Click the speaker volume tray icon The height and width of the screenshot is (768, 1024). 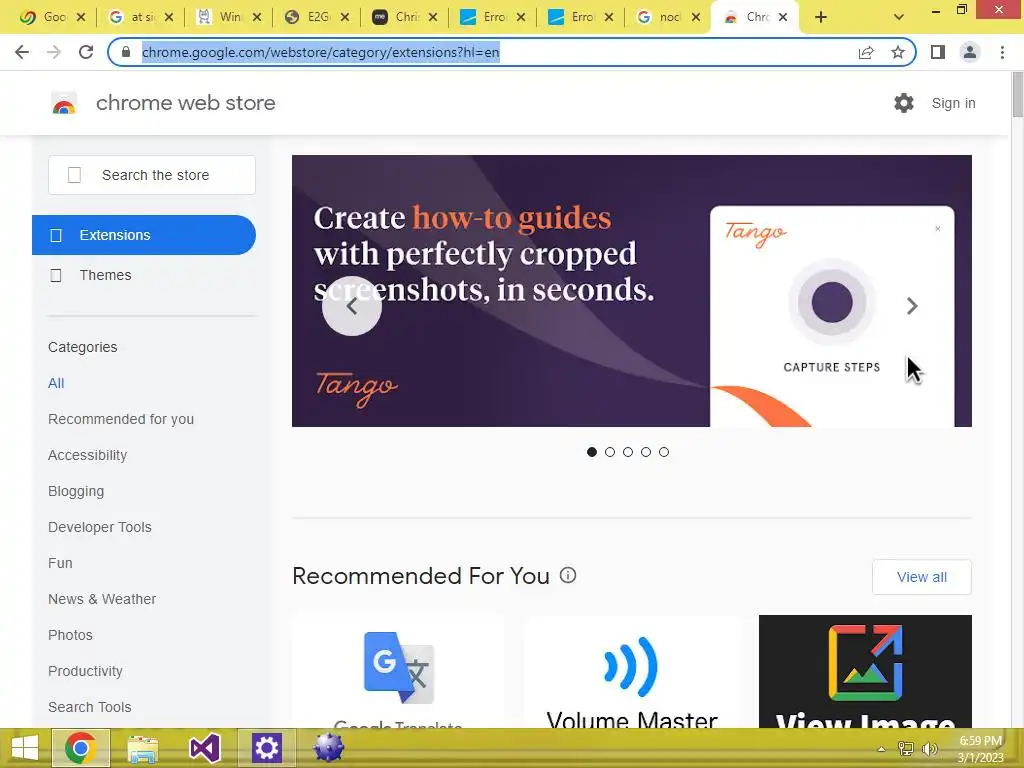point(929,749)
